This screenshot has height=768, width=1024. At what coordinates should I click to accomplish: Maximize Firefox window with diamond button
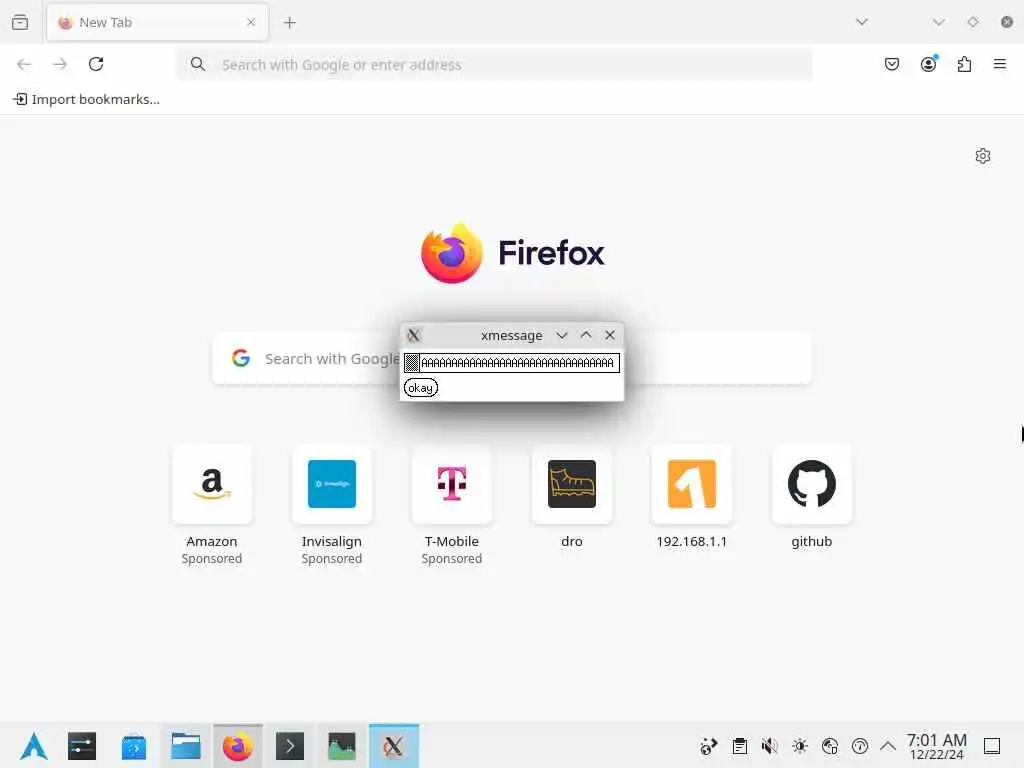(x=973, y=22)
